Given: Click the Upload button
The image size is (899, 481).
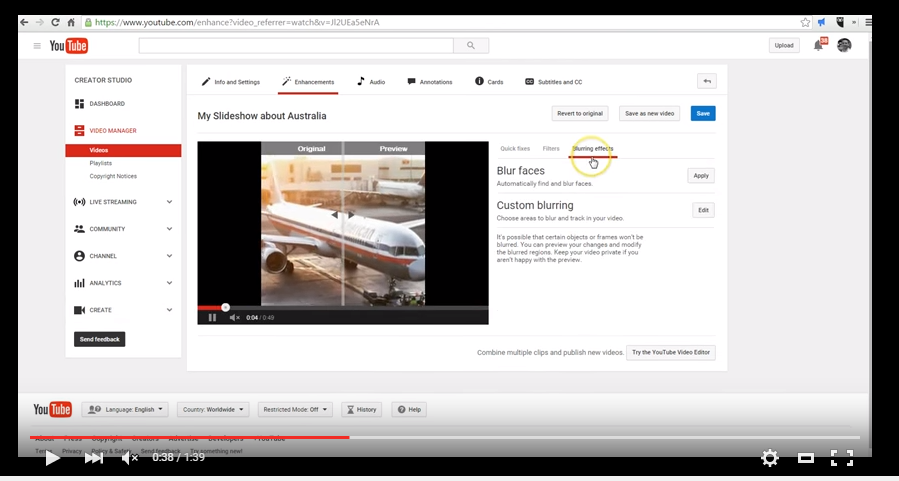Looking at the screenshot, I should pyautogui.click(x=784, y=45).
